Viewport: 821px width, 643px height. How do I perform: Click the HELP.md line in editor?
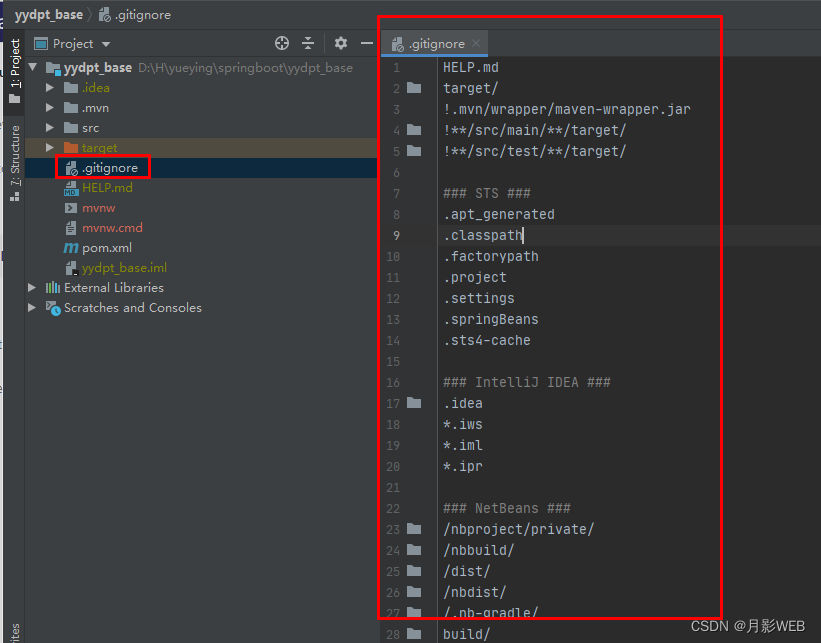click(x=471, y=68)
